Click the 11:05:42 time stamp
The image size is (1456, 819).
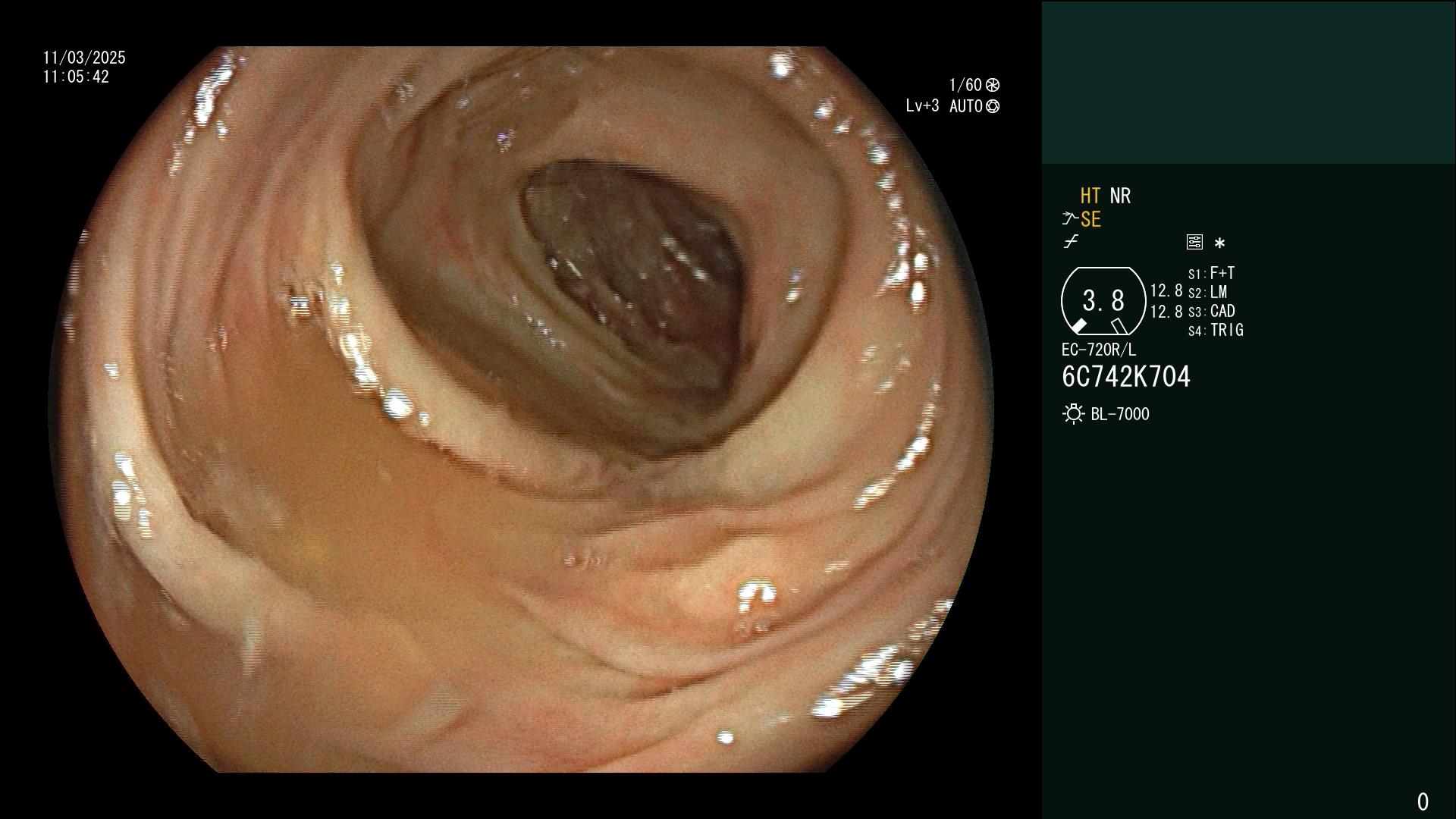click(76, 77)
